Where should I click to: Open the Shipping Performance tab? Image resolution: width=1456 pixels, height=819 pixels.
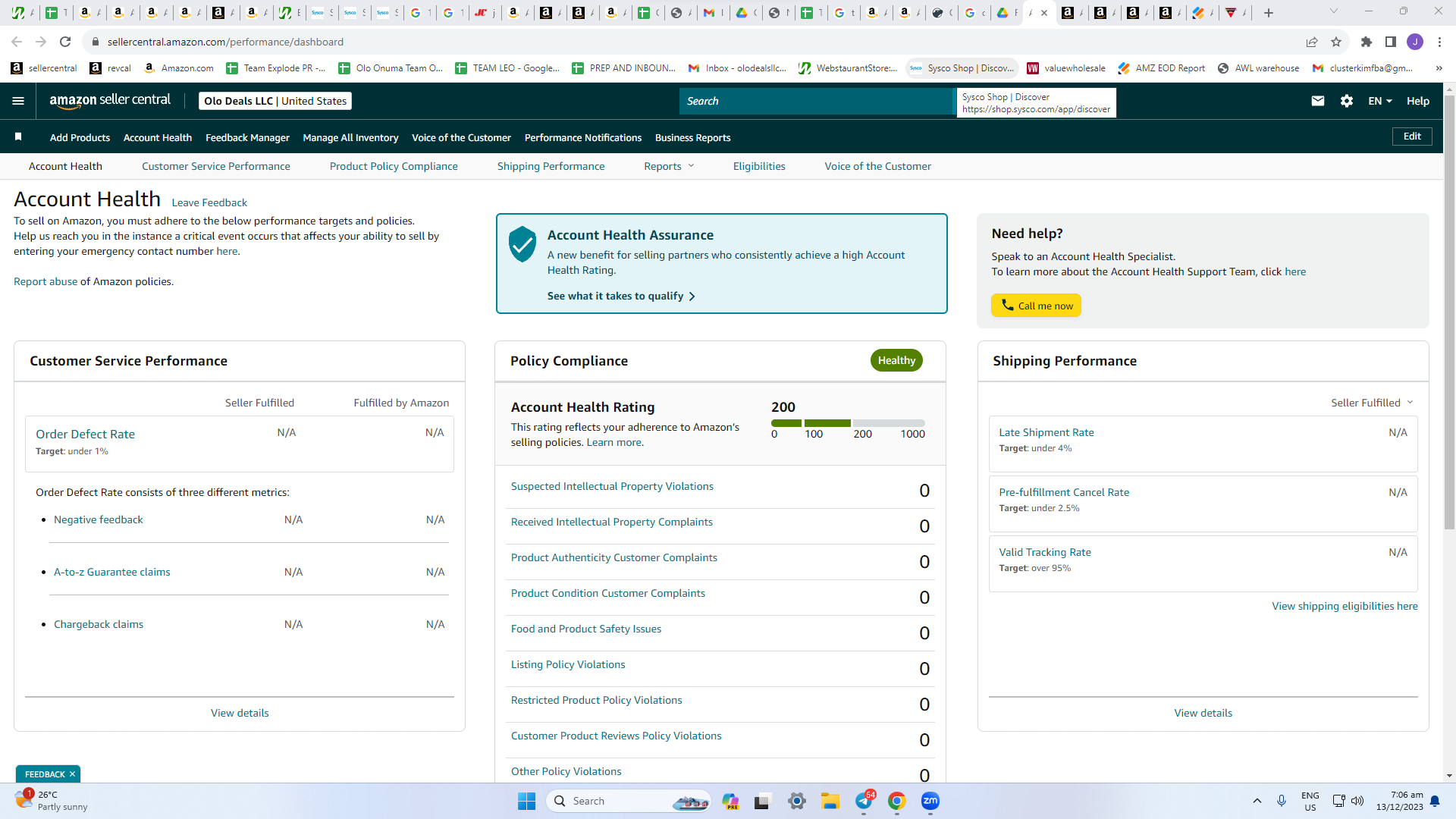[551, 166]
